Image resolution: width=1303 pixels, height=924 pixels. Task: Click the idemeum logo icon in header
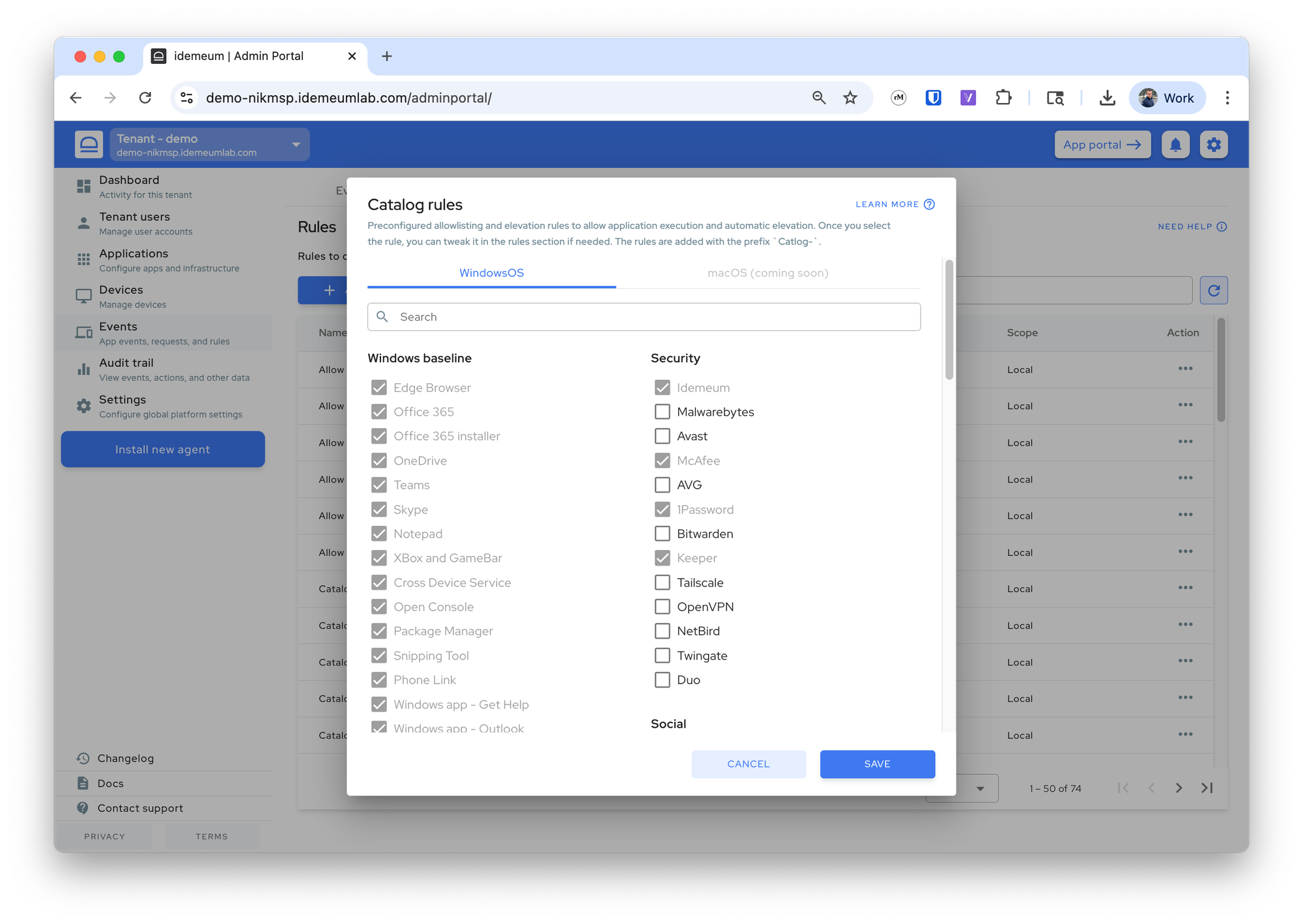pos(89,144)
